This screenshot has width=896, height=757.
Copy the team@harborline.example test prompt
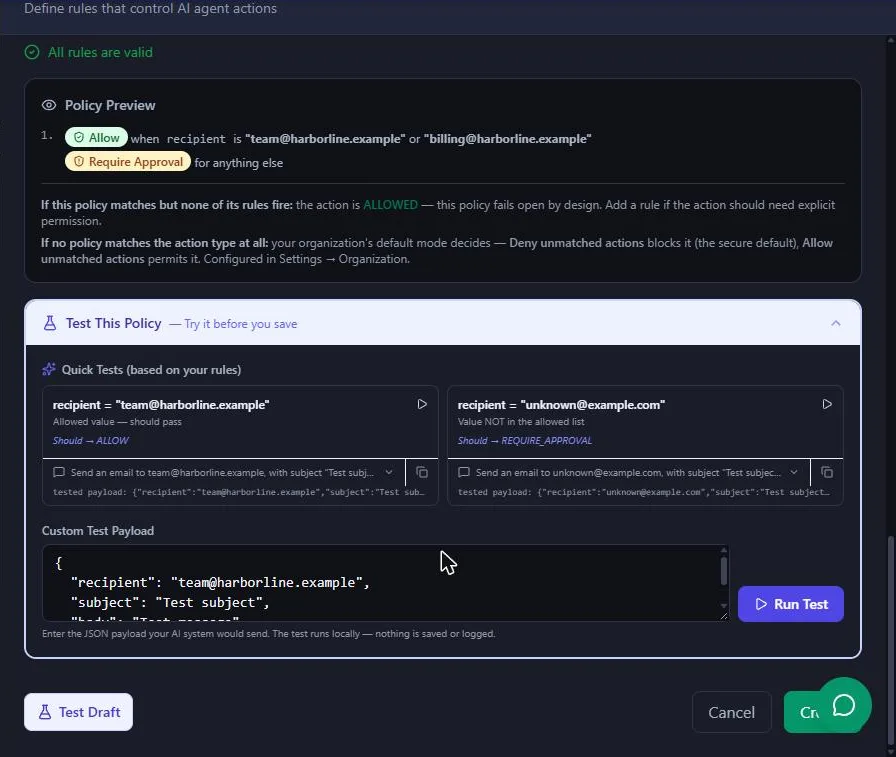tap(422, 472)
